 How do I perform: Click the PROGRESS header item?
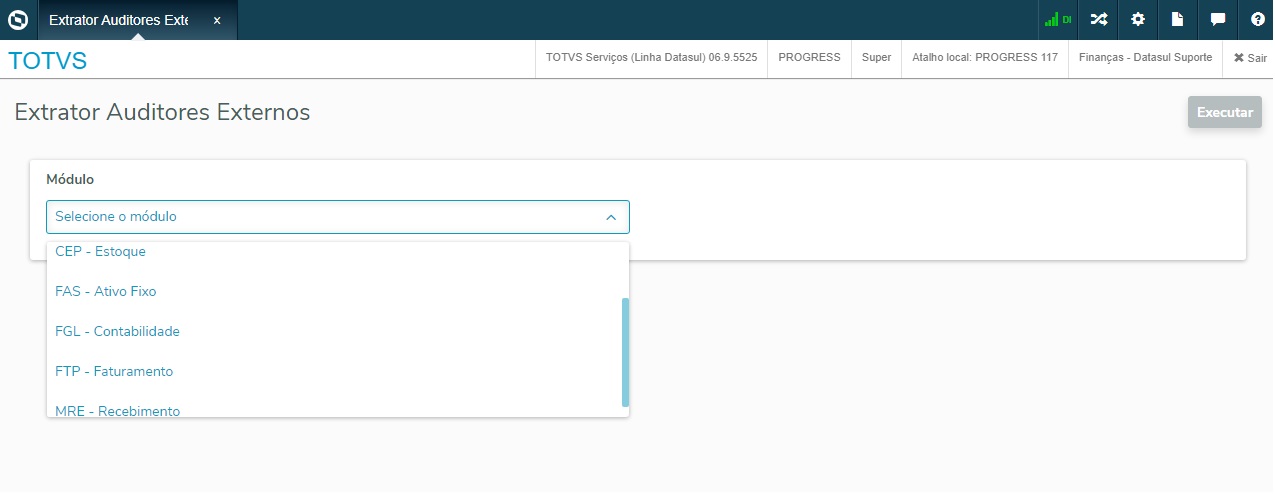[x=809, y=58]
